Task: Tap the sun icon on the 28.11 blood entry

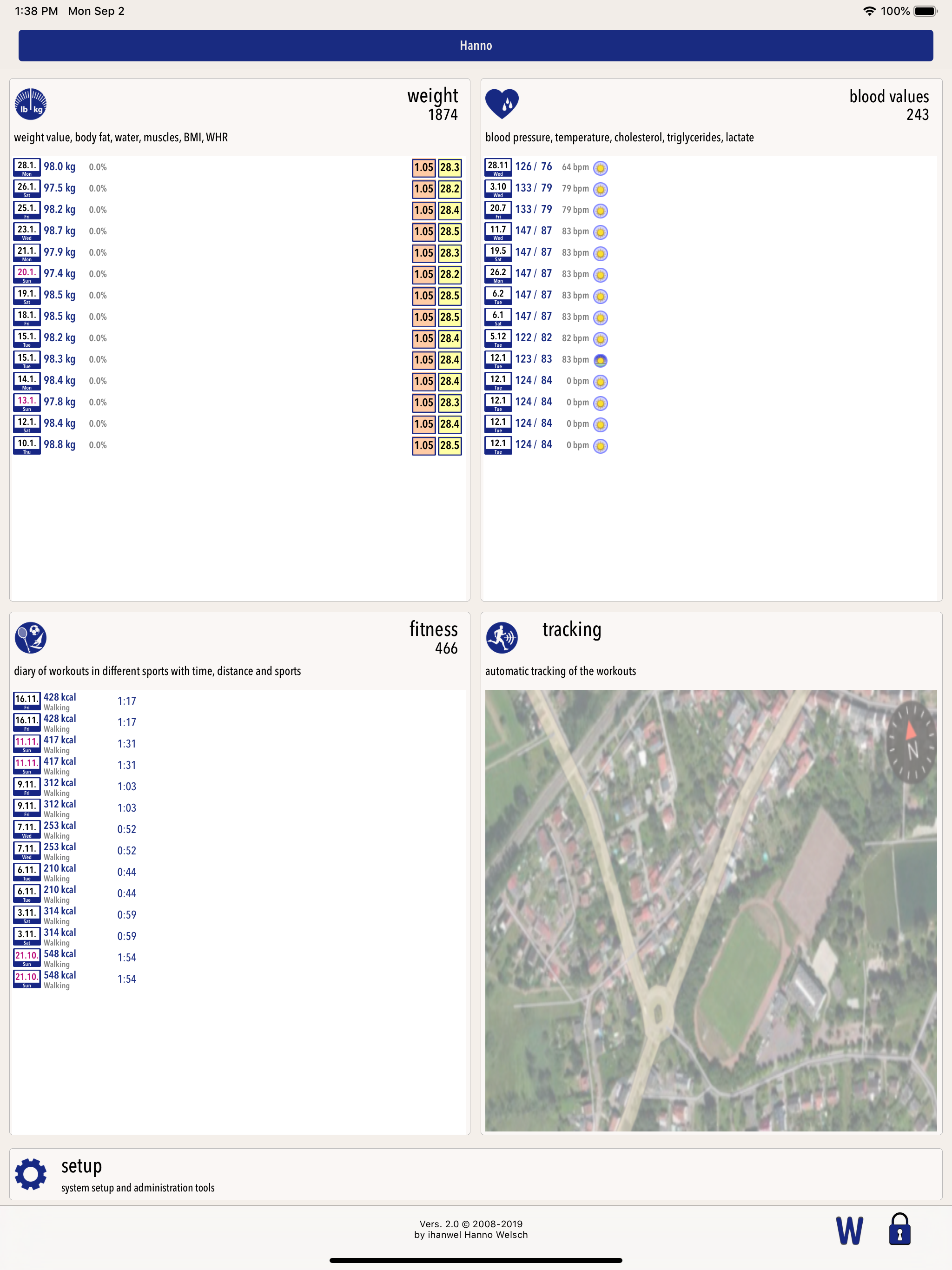Action: 600,168
